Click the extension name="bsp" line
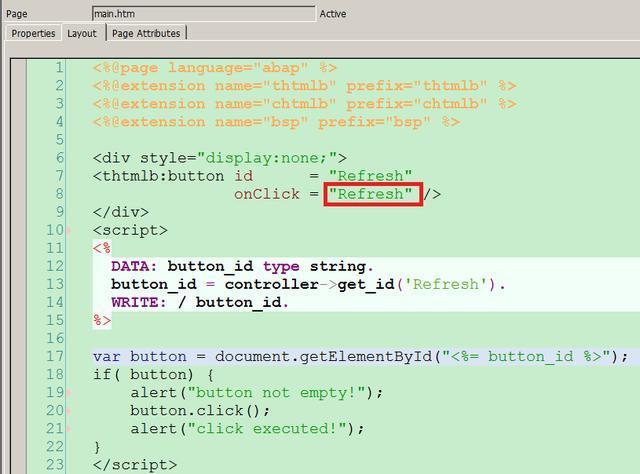This screenshot has width=640, height=474. (276, 122)
